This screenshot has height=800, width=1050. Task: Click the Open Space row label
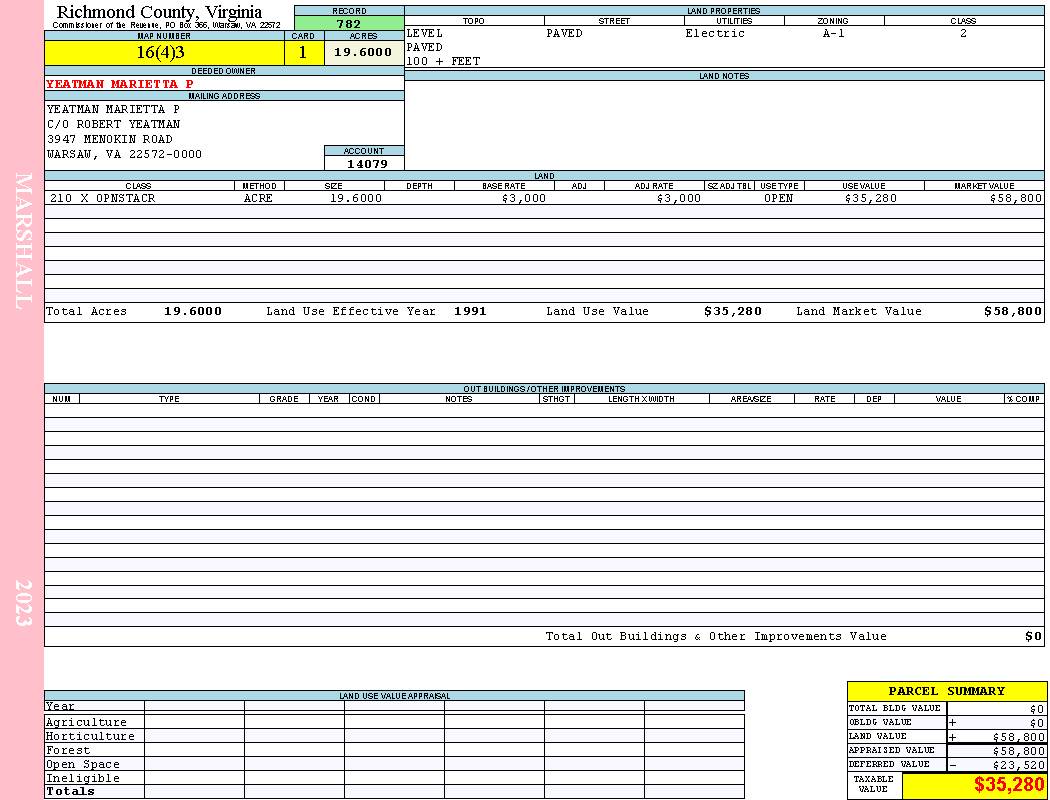82,765
